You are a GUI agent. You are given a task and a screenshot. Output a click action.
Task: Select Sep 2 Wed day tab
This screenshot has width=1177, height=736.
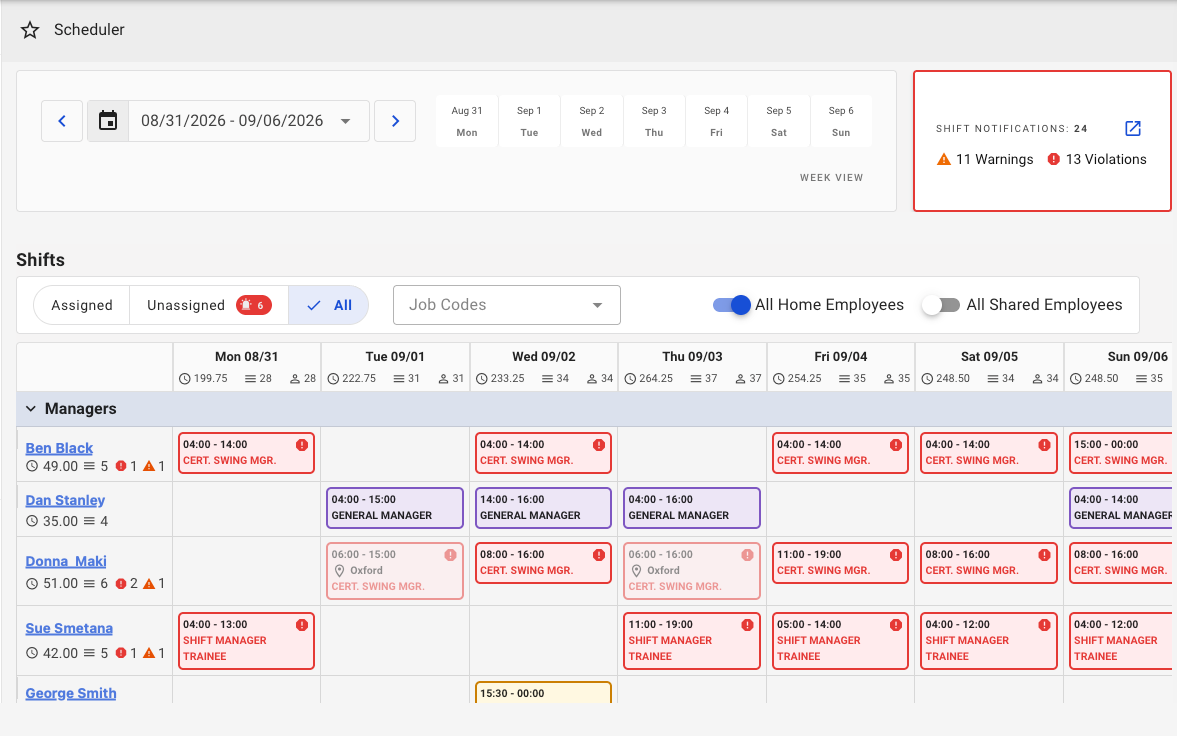click(592, 121)
